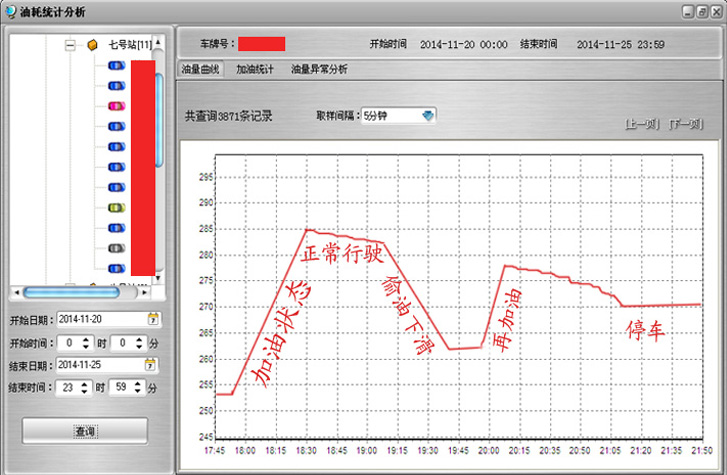The width and height of the screenshot is (727, 475).
Task: Click the yellow-green car icon in tree
Action: point(116,207)
